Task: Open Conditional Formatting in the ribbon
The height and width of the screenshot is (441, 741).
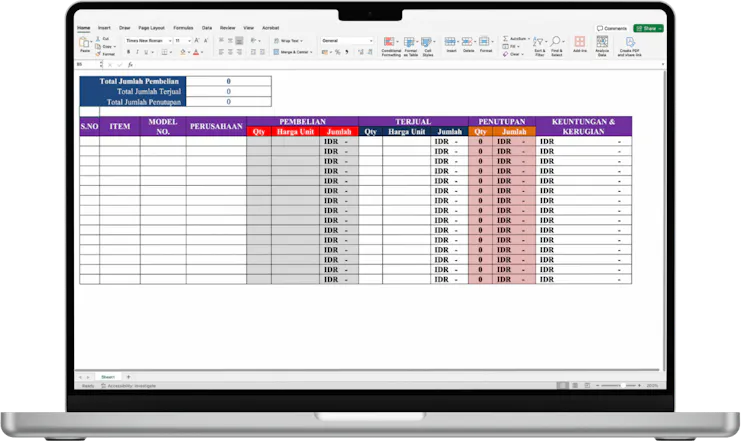Action: click(391, 46)
